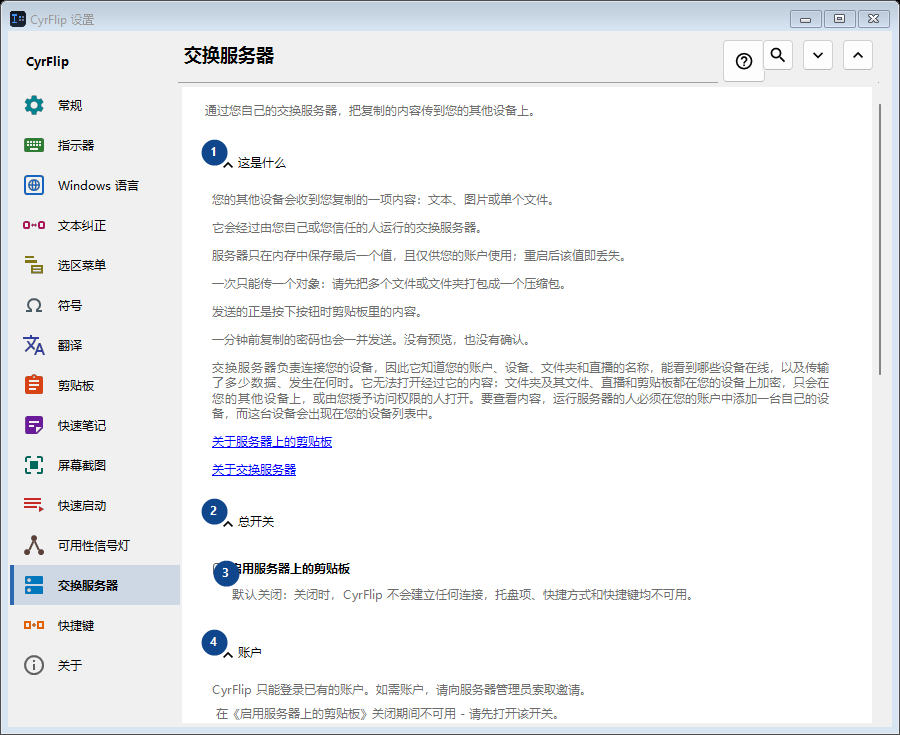Click the 关于 info icon

(34, 665)
